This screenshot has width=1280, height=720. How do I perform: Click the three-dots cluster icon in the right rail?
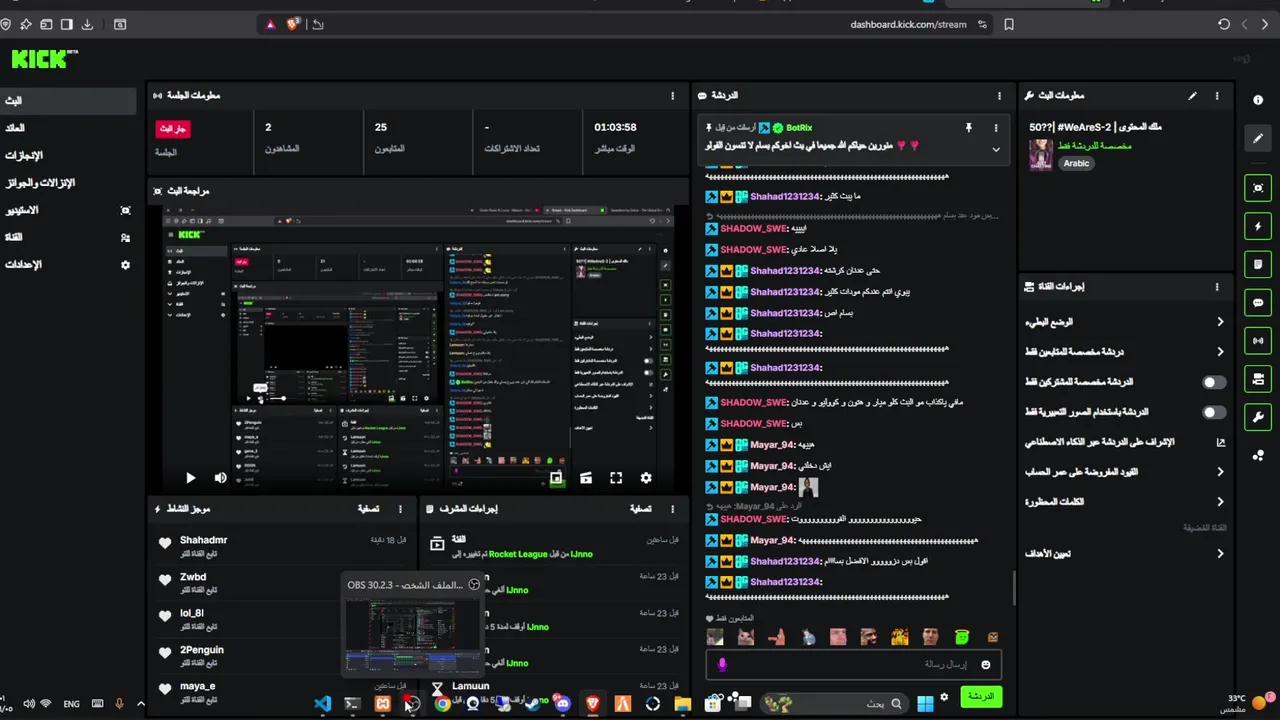tap(1258, 455)
